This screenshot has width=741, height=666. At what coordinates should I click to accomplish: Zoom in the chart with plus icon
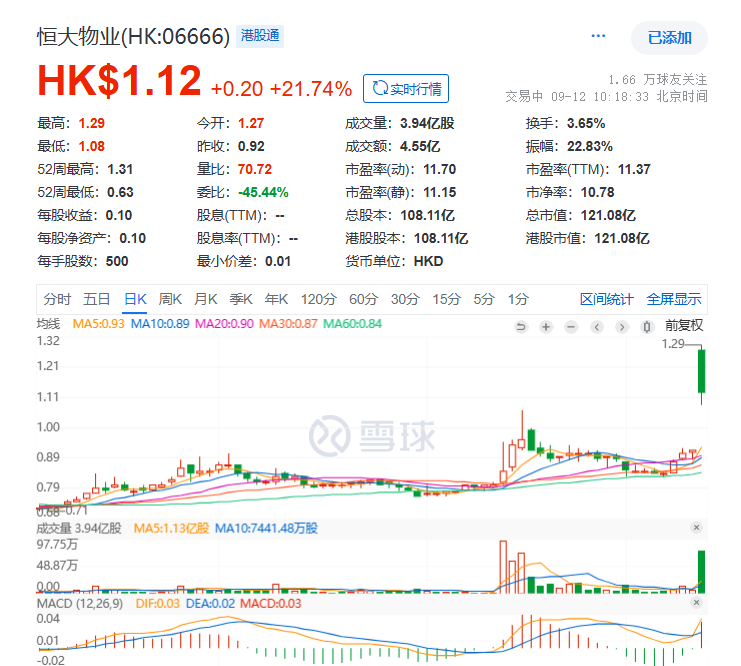(x=546, y=327)
